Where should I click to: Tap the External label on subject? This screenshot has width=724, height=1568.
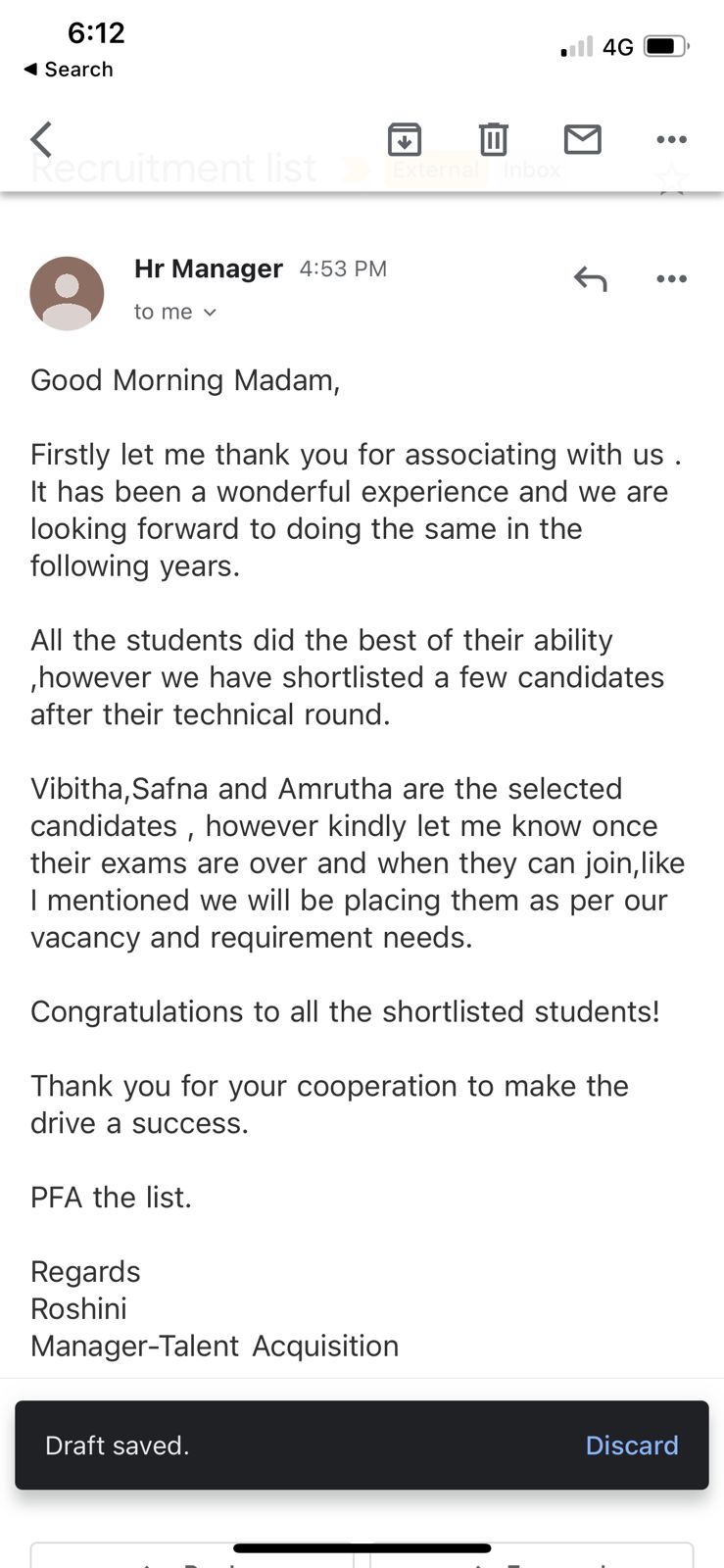436,171
